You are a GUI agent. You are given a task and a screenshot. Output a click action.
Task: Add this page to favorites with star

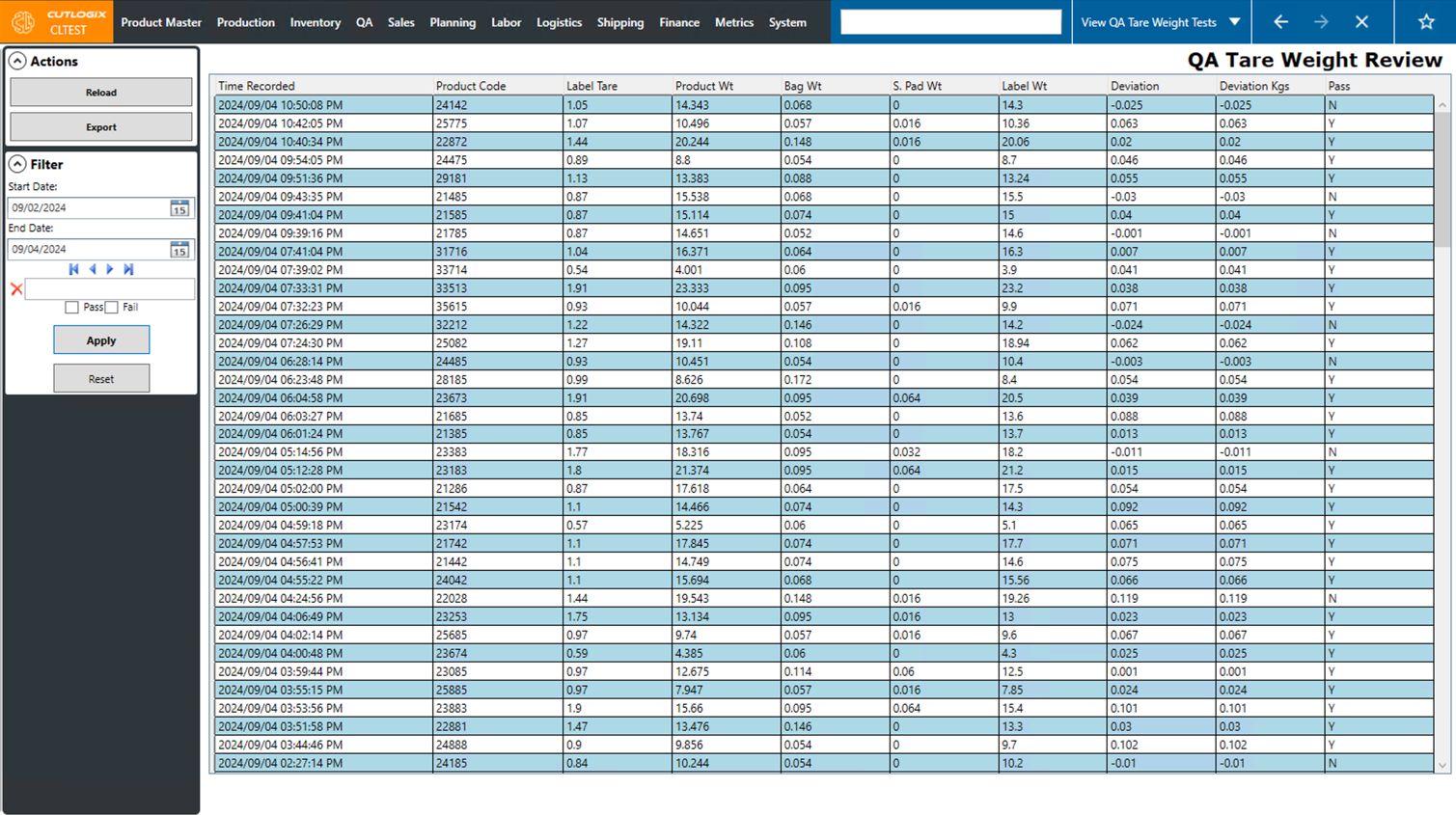click(1425, 21)
